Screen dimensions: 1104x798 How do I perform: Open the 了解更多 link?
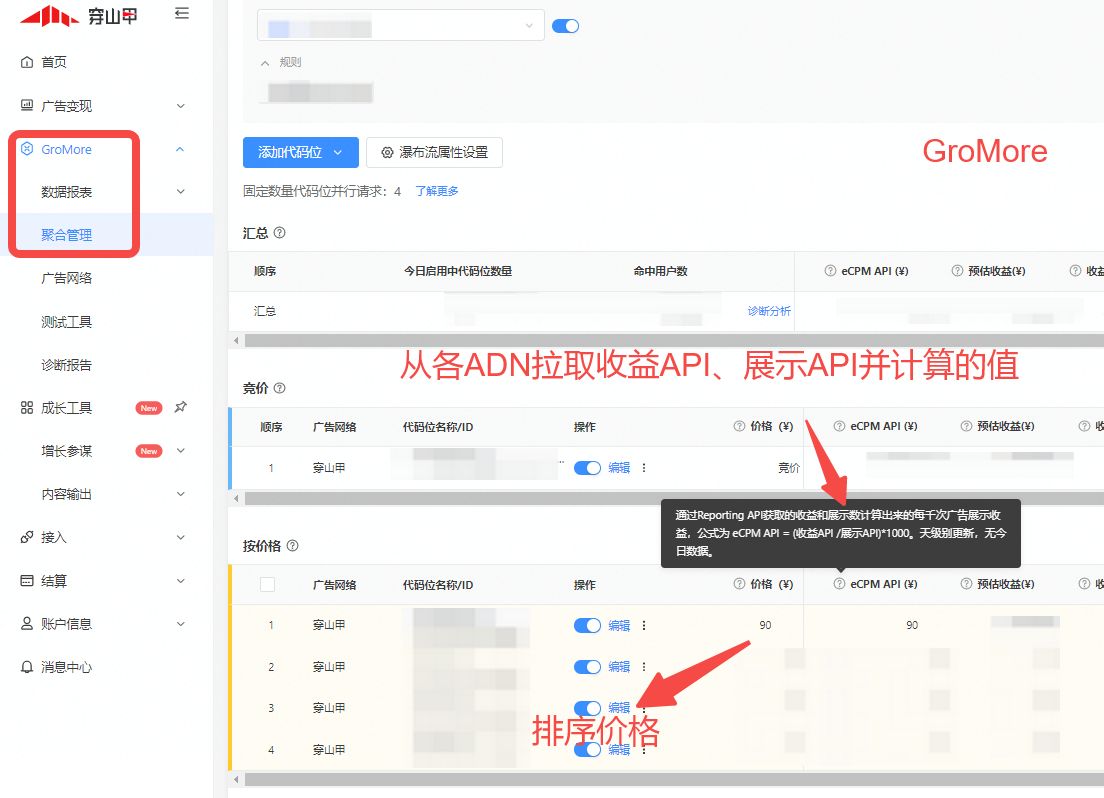(x=437, y=191)
